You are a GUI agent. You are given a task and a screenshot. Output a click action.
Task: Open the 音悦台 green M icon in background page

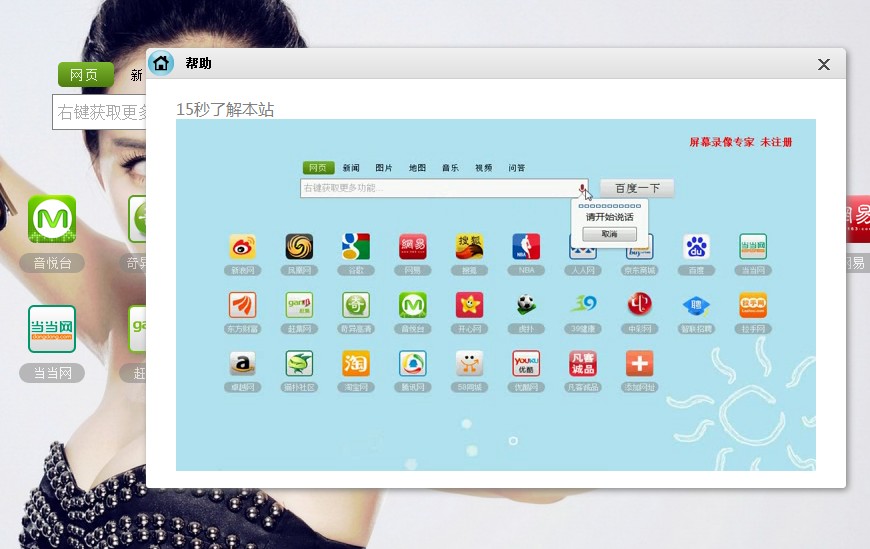(52, 219)
